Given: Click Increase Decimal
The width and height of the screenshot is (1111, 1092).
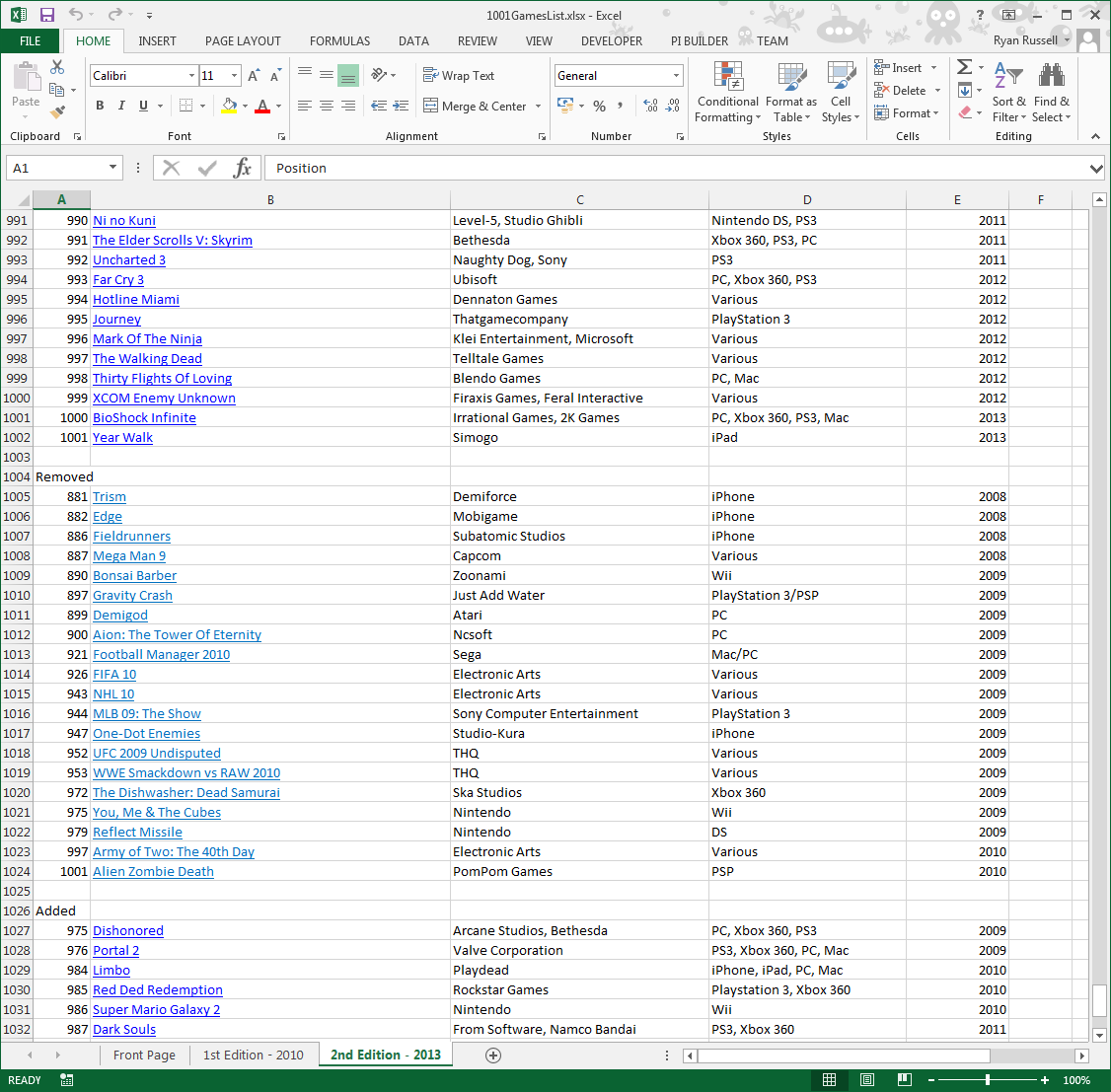Looking at the screenshot, I should [650, 106].
